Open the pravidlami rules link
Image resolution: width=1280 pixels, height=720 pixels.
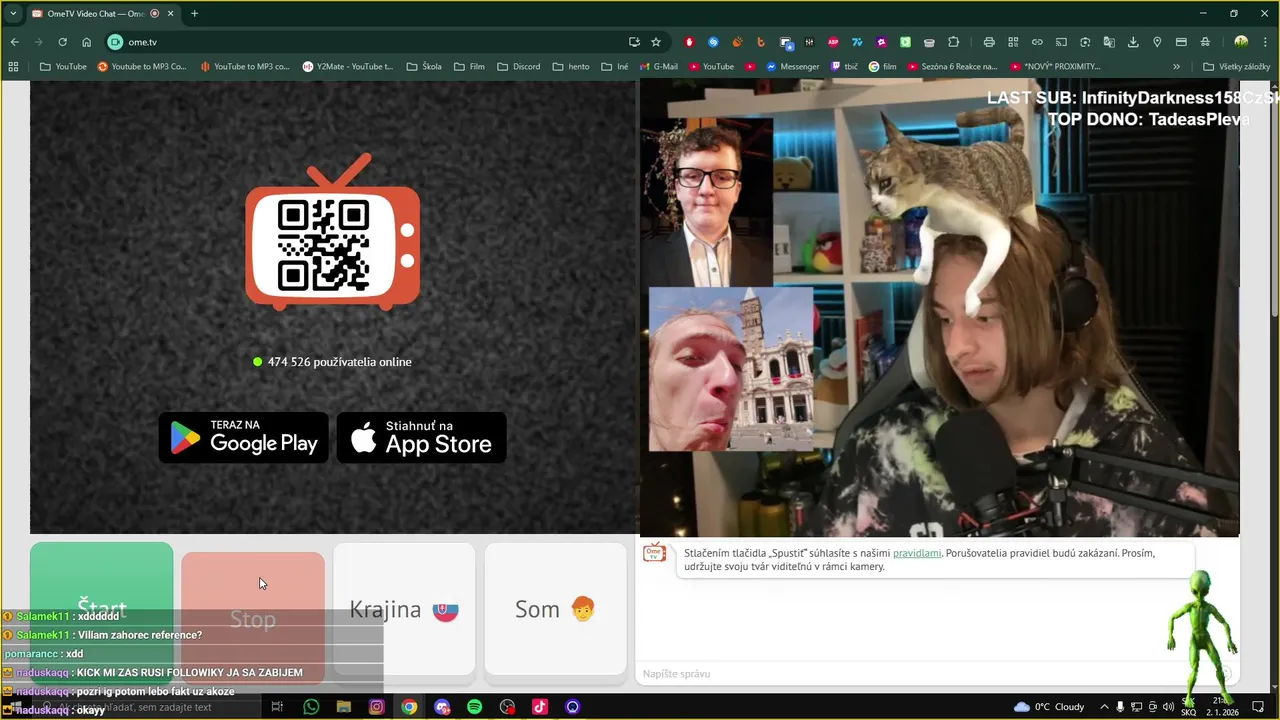(917, 553)
